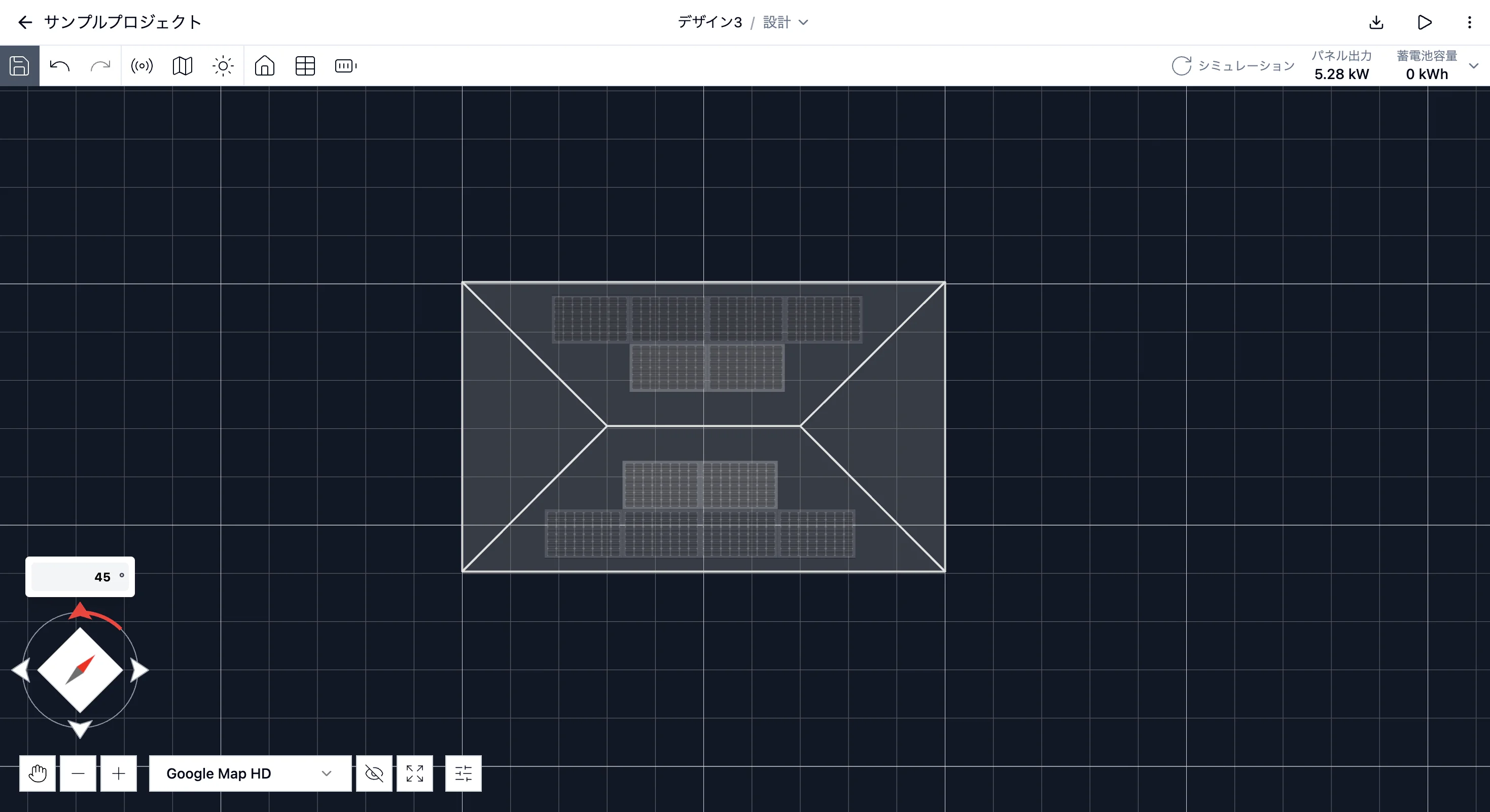Zoom in with the plus button
The image size is (1490, 812).
tap(119, 773)
